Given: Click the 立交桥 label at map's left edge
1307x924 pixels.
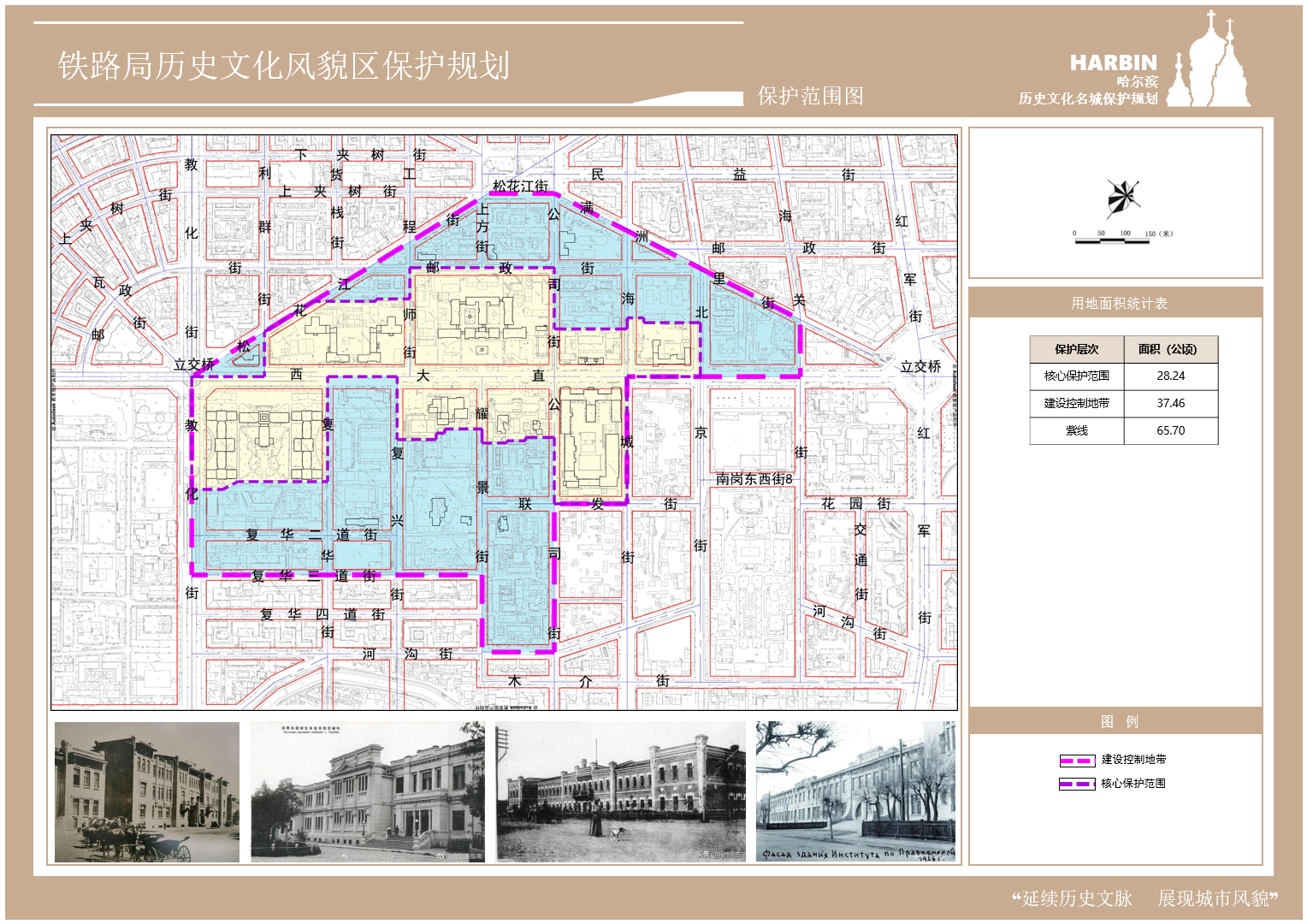Looking at the screenshot, I should (x=194, y=364).
